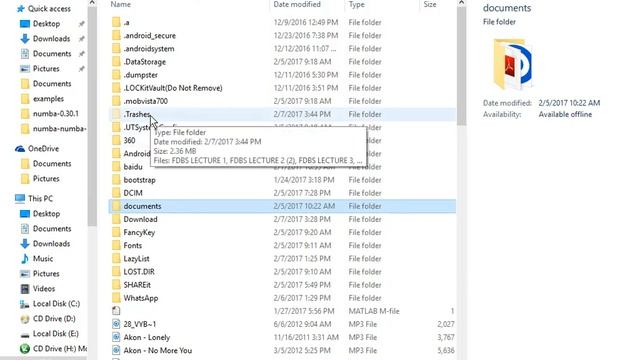The width and height of the screenshot is (640, 360).
Task: Select the numba-0.30.1 folder icon
Action: point(25,113)
